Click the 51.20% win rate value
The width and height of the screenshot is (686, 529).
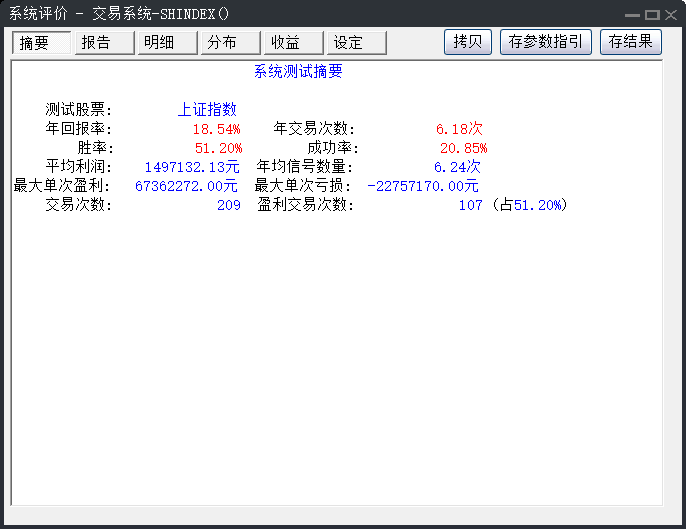tap(218, 148)
